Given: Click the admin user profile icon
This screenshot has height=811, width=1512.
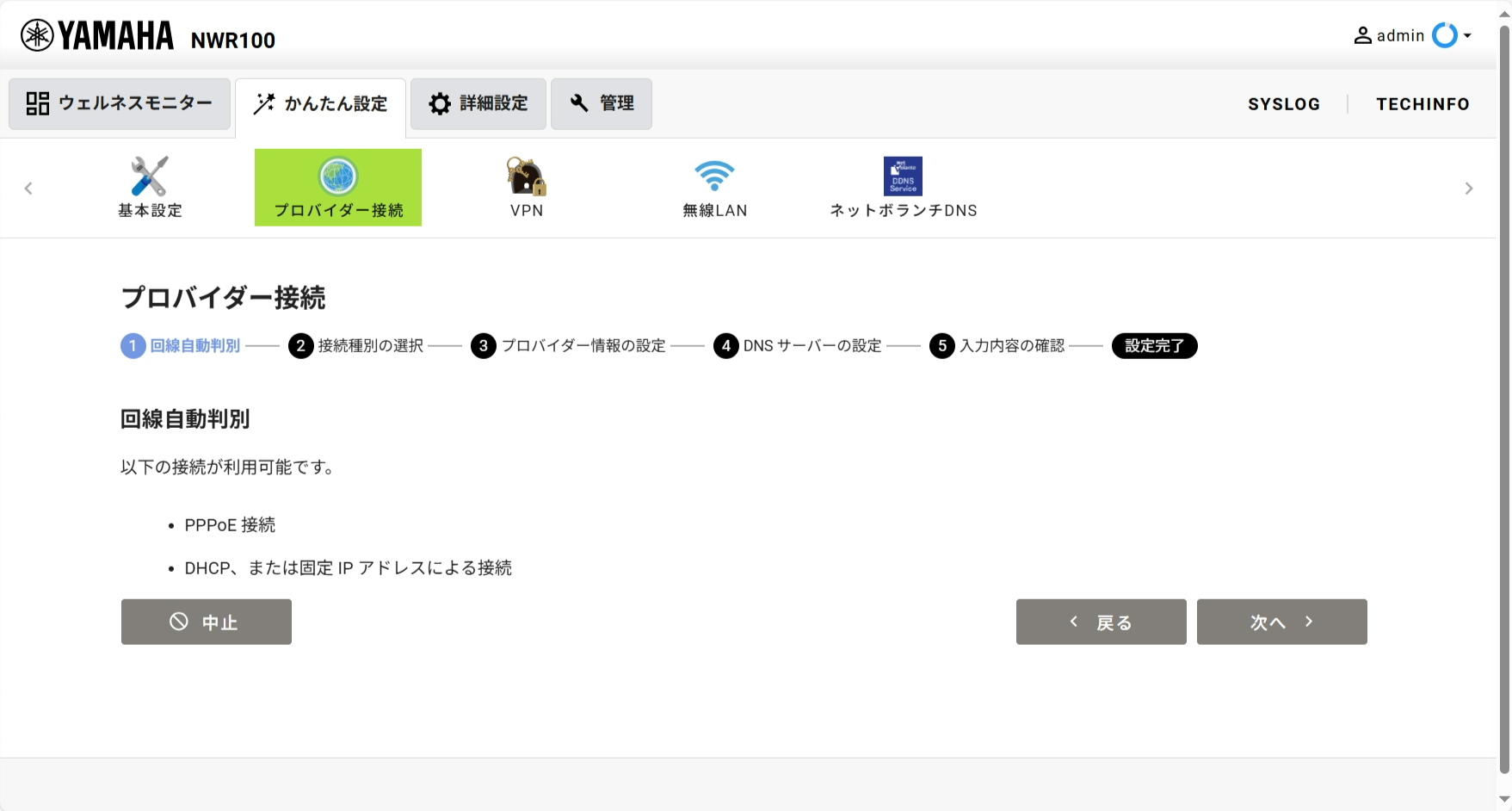Looking at the screenshot, I should 1362,35.
